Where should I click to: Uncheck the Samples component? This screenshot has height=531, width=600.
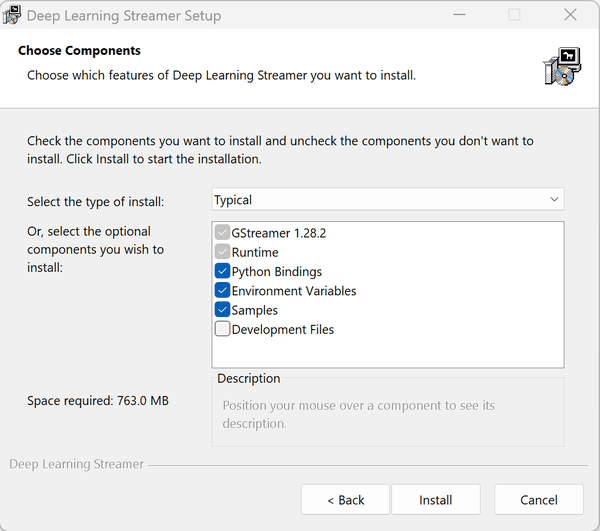(x=222, y=309)
